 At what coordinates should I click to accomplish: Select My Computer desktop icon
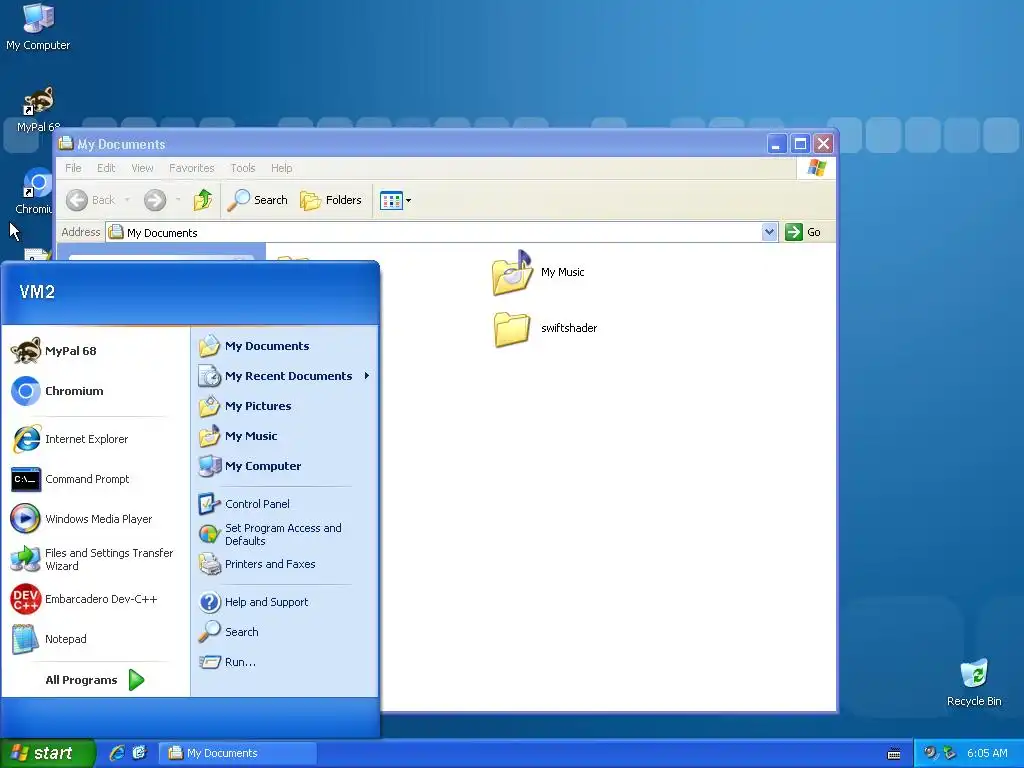(38, 27)
